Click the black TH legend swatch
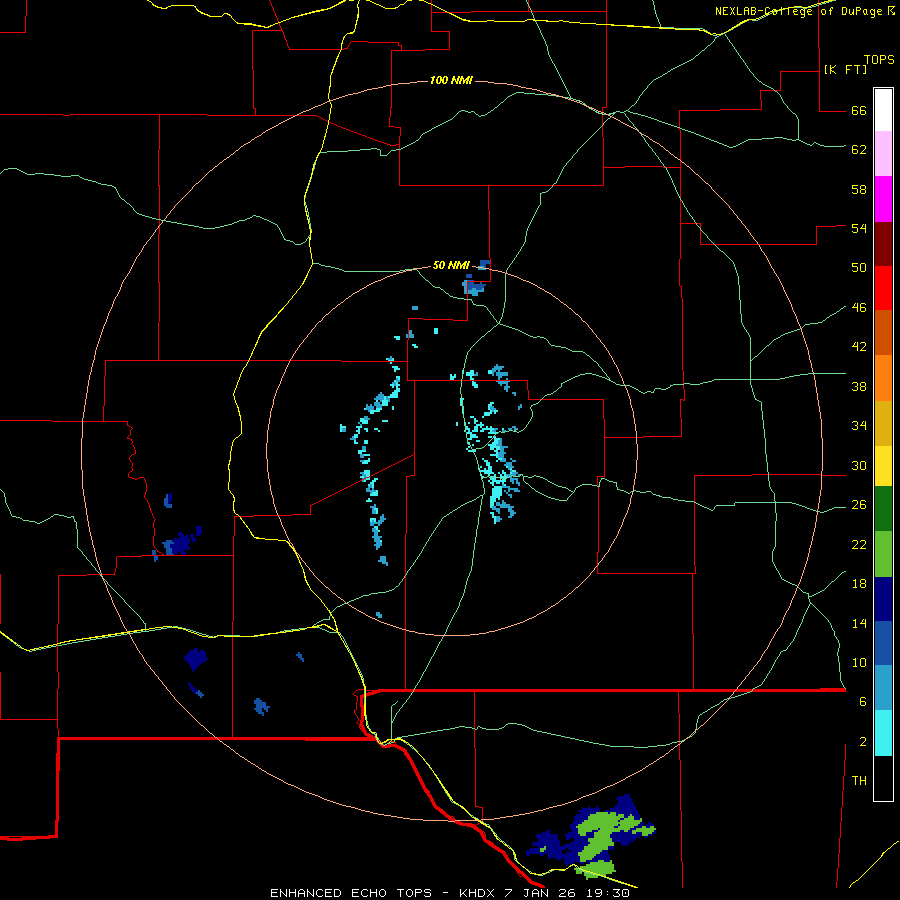 883,778
